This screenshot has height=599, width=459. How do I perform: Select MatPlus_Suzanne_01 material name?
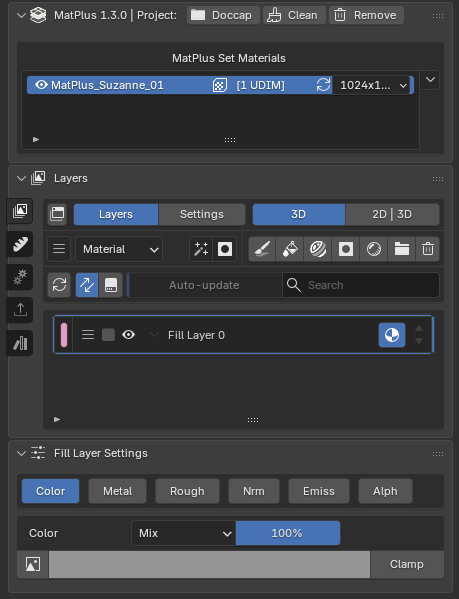pyautogui.click(x=107, y=85)
